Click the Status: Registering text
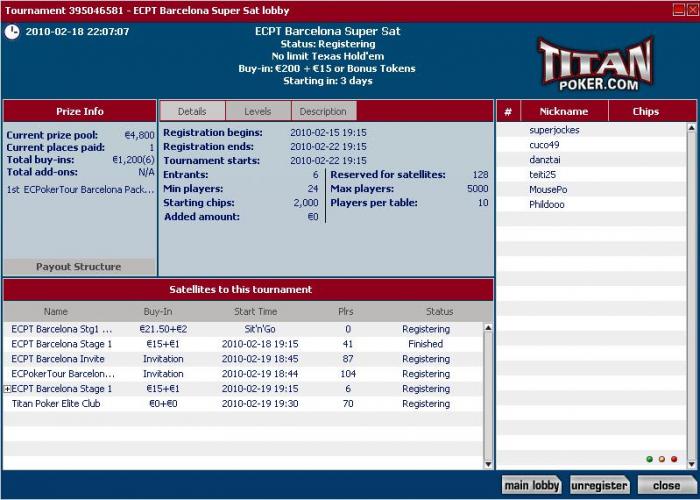Screen dimensions: 700x500 coord(328,44)
